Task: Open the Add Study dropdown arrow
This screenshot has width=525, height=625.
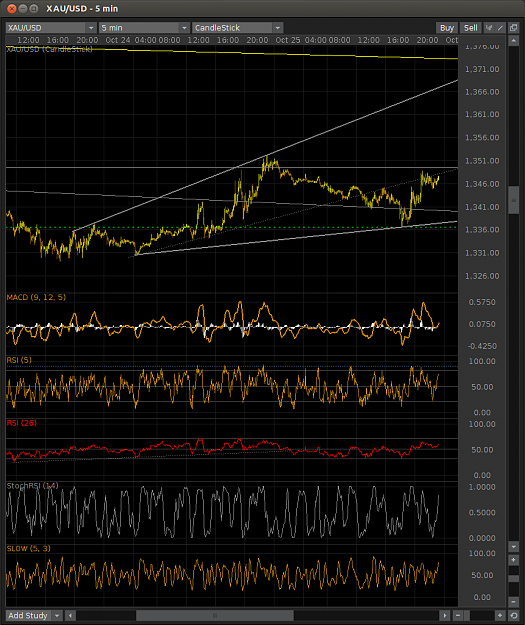Action: click(57, 615)
